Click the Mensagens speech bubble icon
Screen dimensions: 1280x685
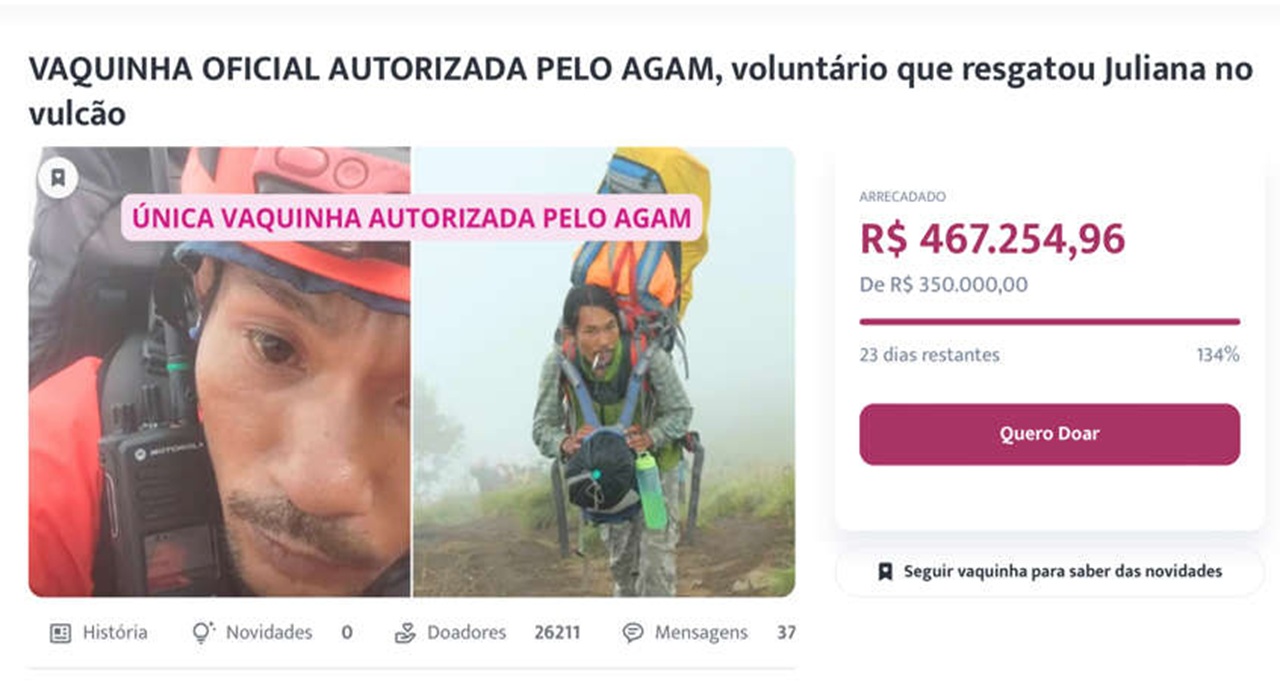click(x=630, y=632)
